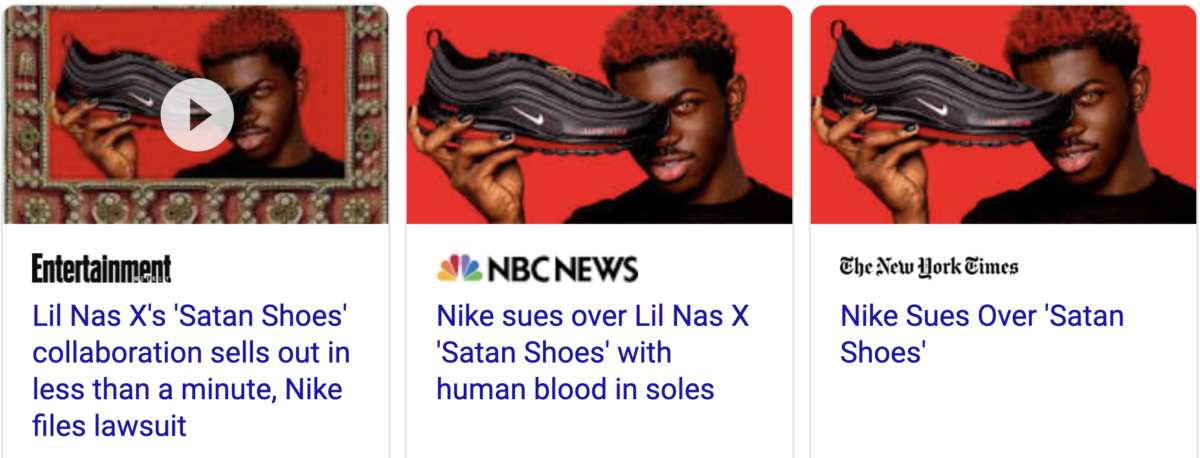Click the blank area below the NYT headline
Screen dimensions: 1200x458
pos(1002,415)
